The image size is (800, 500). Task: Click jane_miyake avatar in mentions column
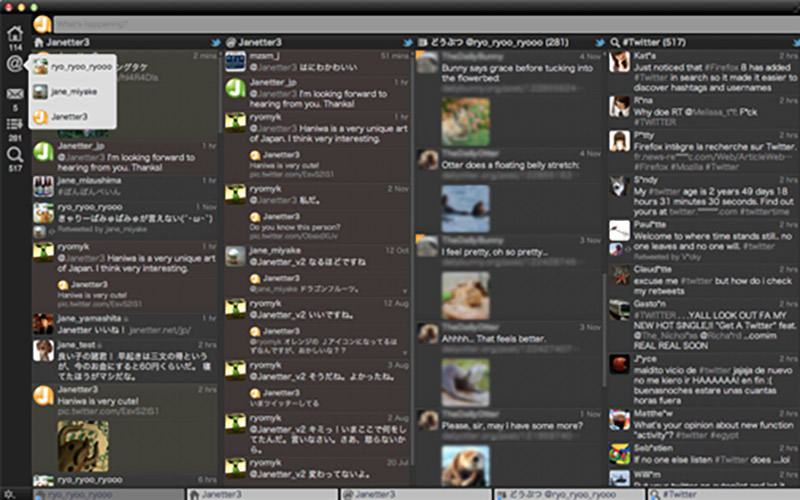[236, 257]
